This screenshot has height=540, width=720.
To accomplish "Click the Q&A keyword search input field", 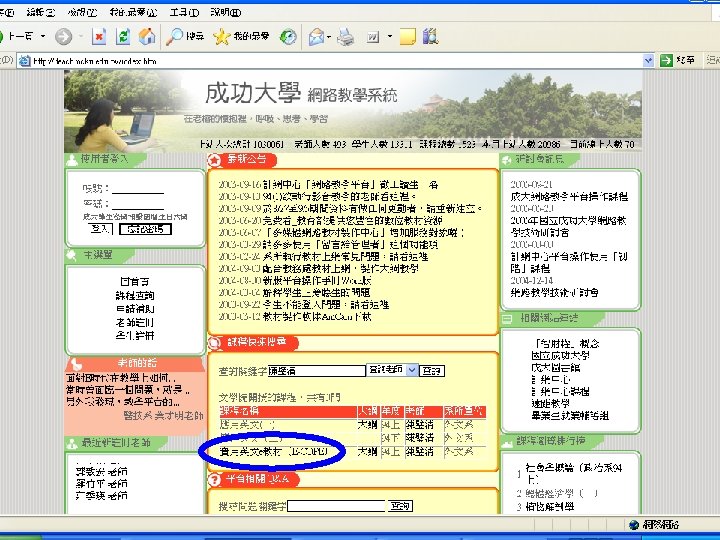I will 336,506.
